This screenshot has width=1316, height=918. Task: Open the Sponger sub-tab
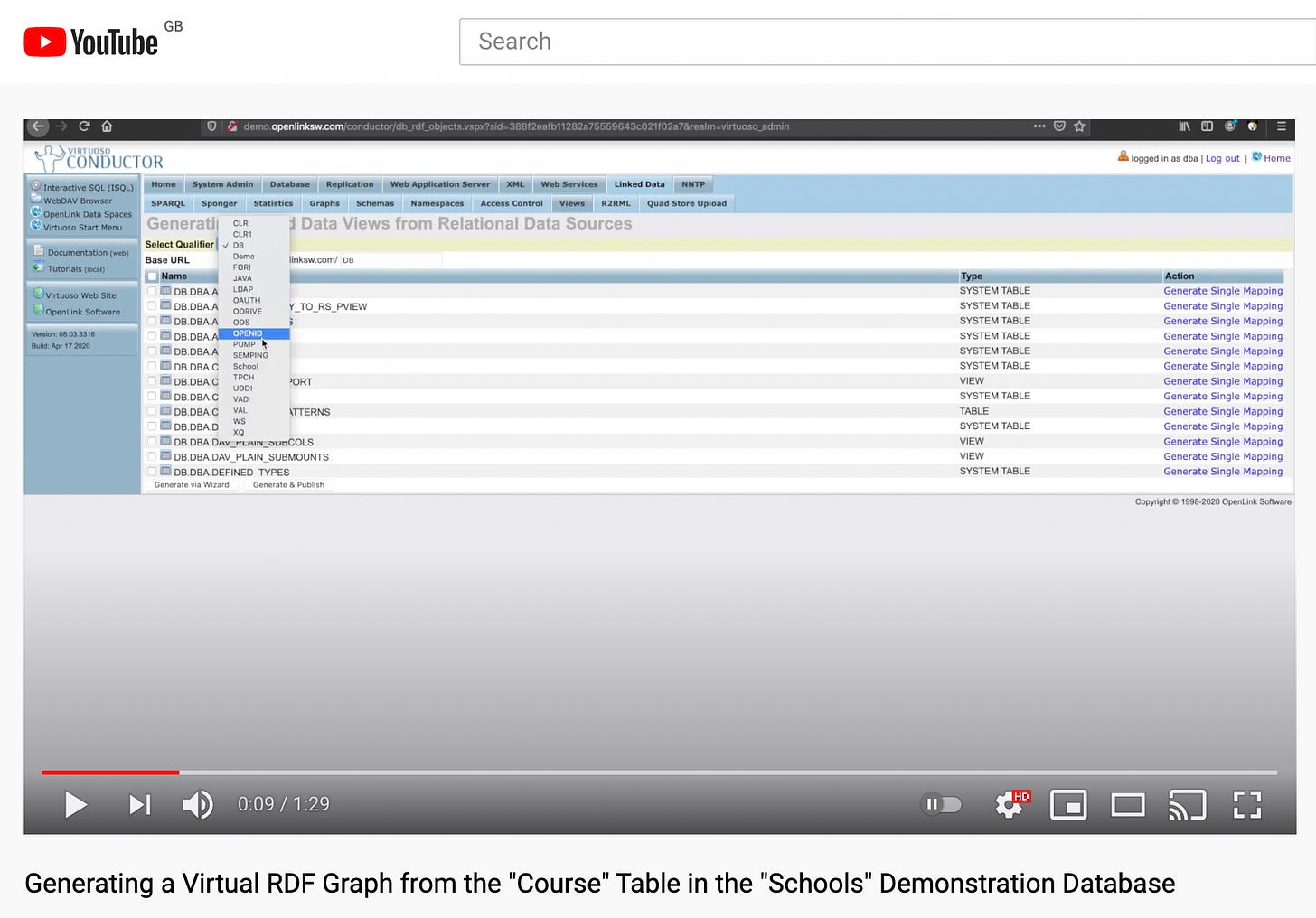tap(219, 203)
